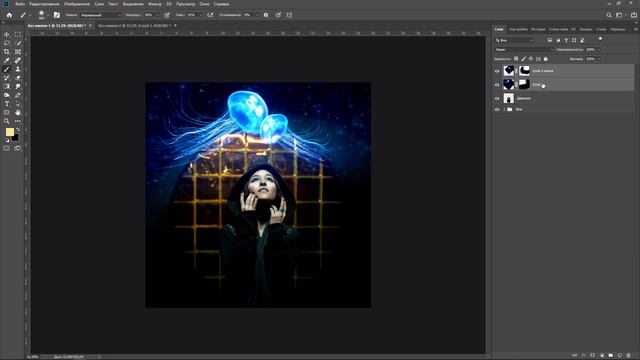
Task: Toggle layer filtering switch on/off
Action: [x=600, y=38]
